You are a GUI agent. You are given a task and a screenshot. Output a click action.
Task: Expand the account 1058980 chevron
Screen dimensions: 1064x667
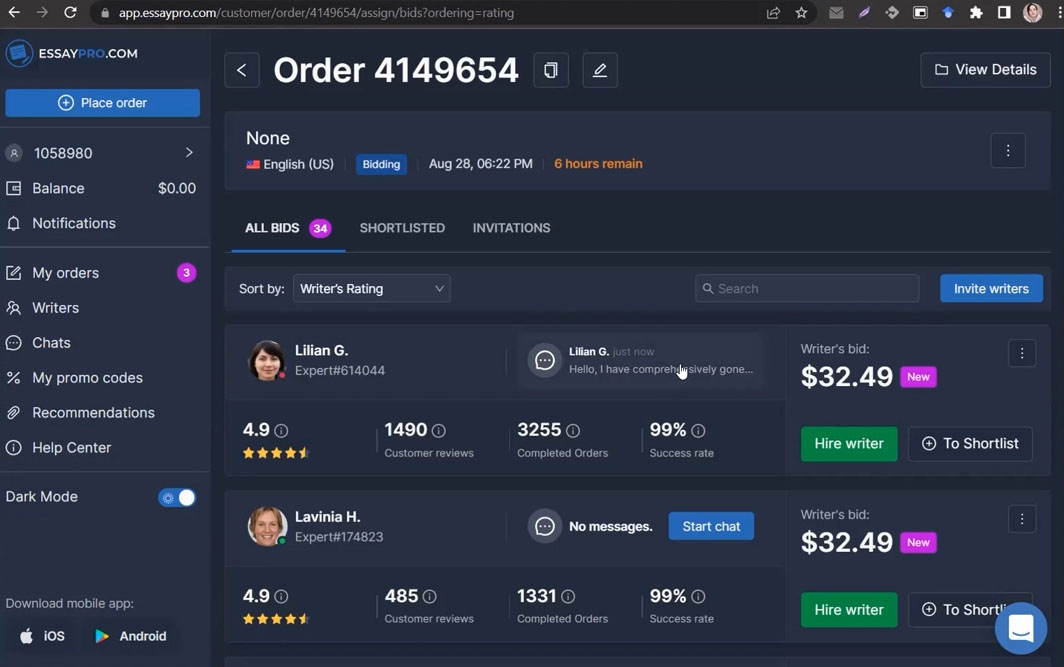189,153
